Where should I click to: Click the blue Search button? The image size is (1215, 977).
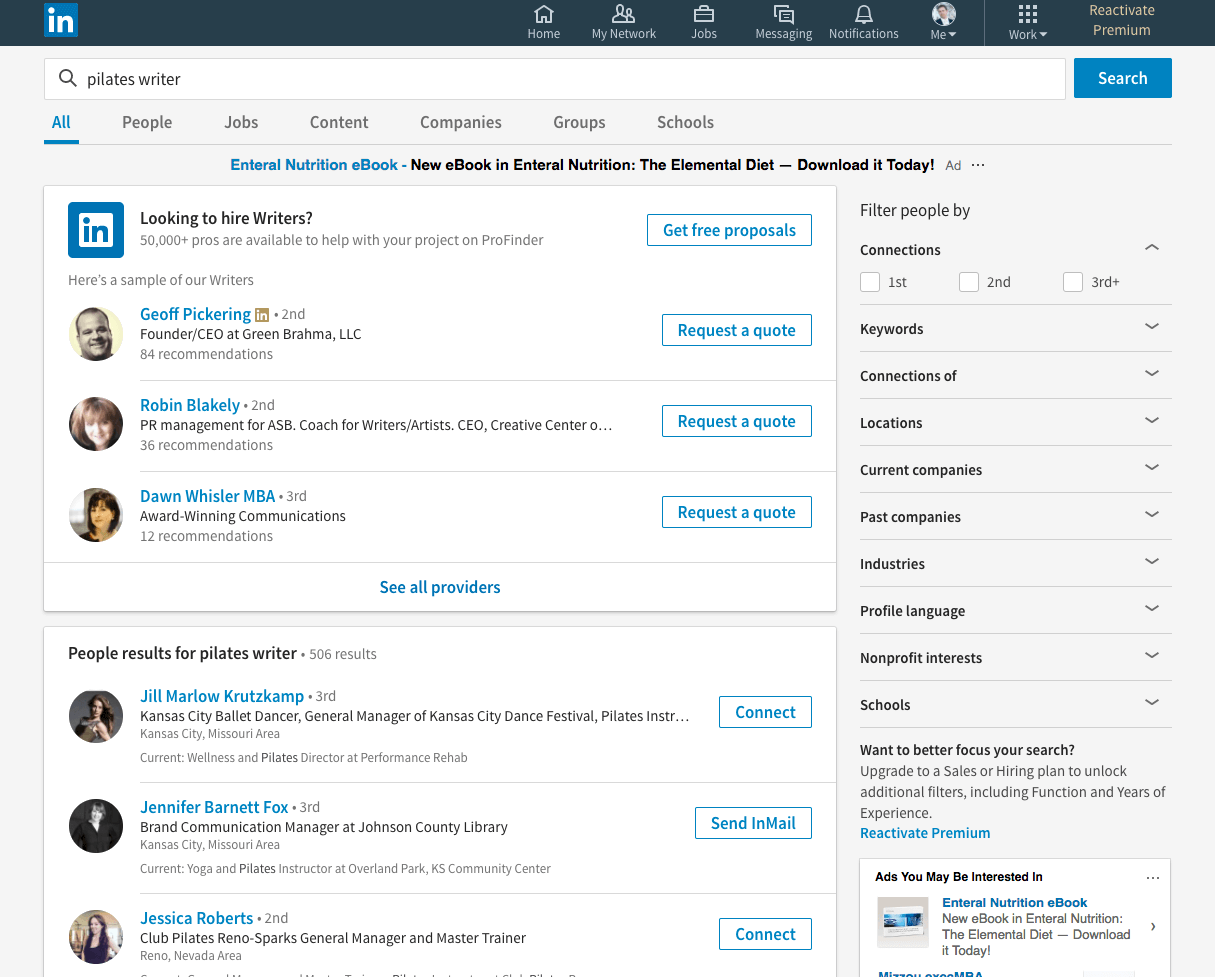click(1123, 79)
